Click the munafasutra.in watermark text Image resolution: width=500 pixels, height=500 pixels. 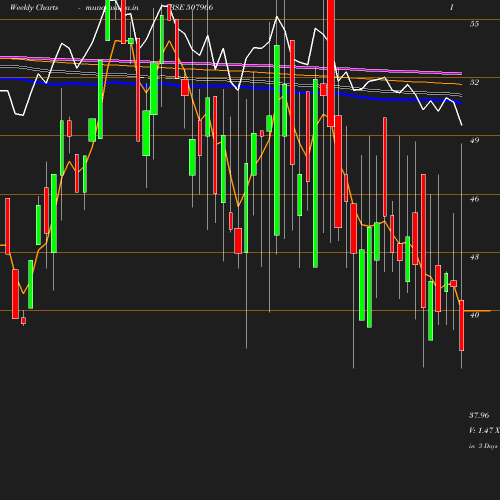point(112,7)
